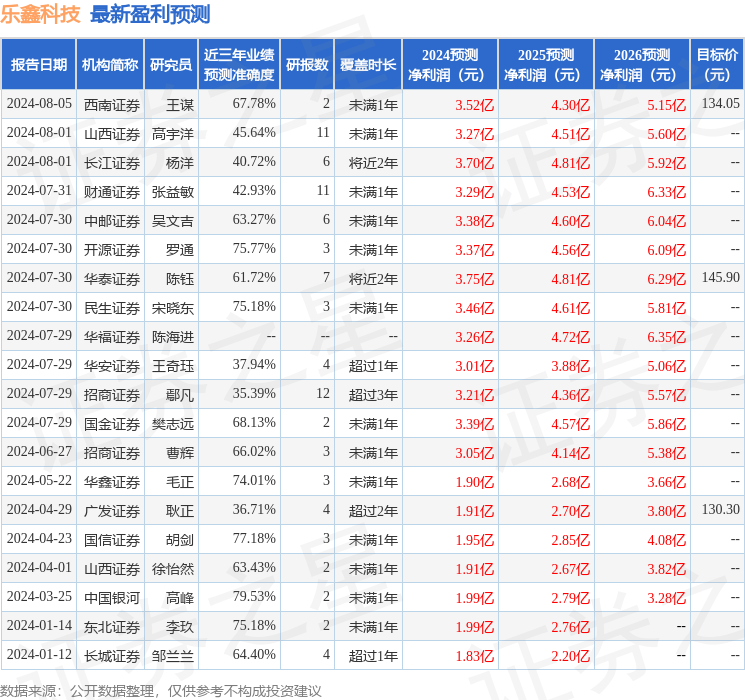Click the 数据来源 footer note
745x700 pixels.
click(161, 690)
